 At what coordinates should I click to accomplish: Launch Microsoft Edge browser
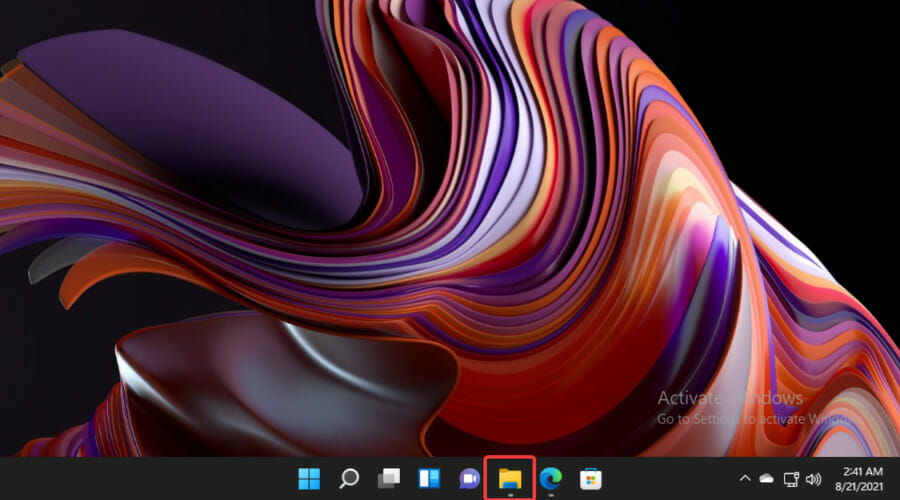point(550,479)
